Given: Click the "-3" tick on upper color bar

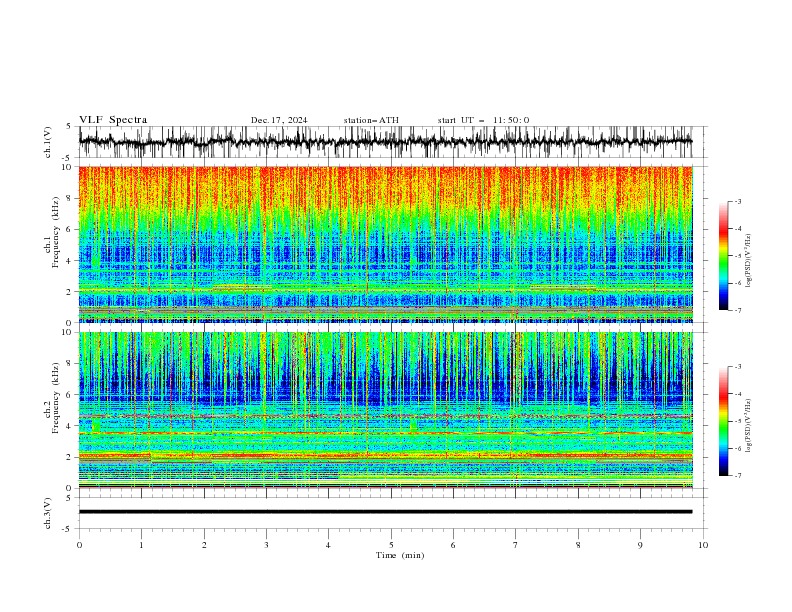Looking at the screenshot, I should (738, 201).
